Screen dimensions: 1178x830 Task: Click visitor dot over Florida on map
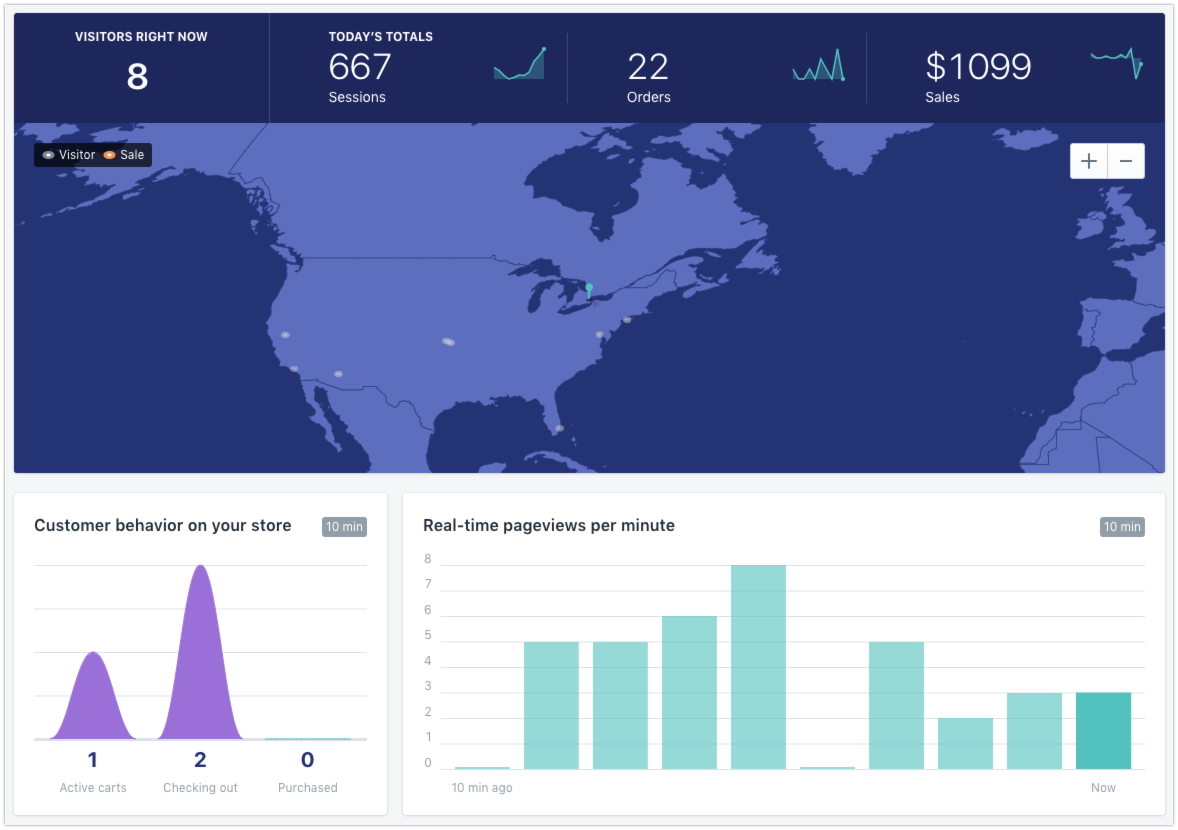coord(559,428)
